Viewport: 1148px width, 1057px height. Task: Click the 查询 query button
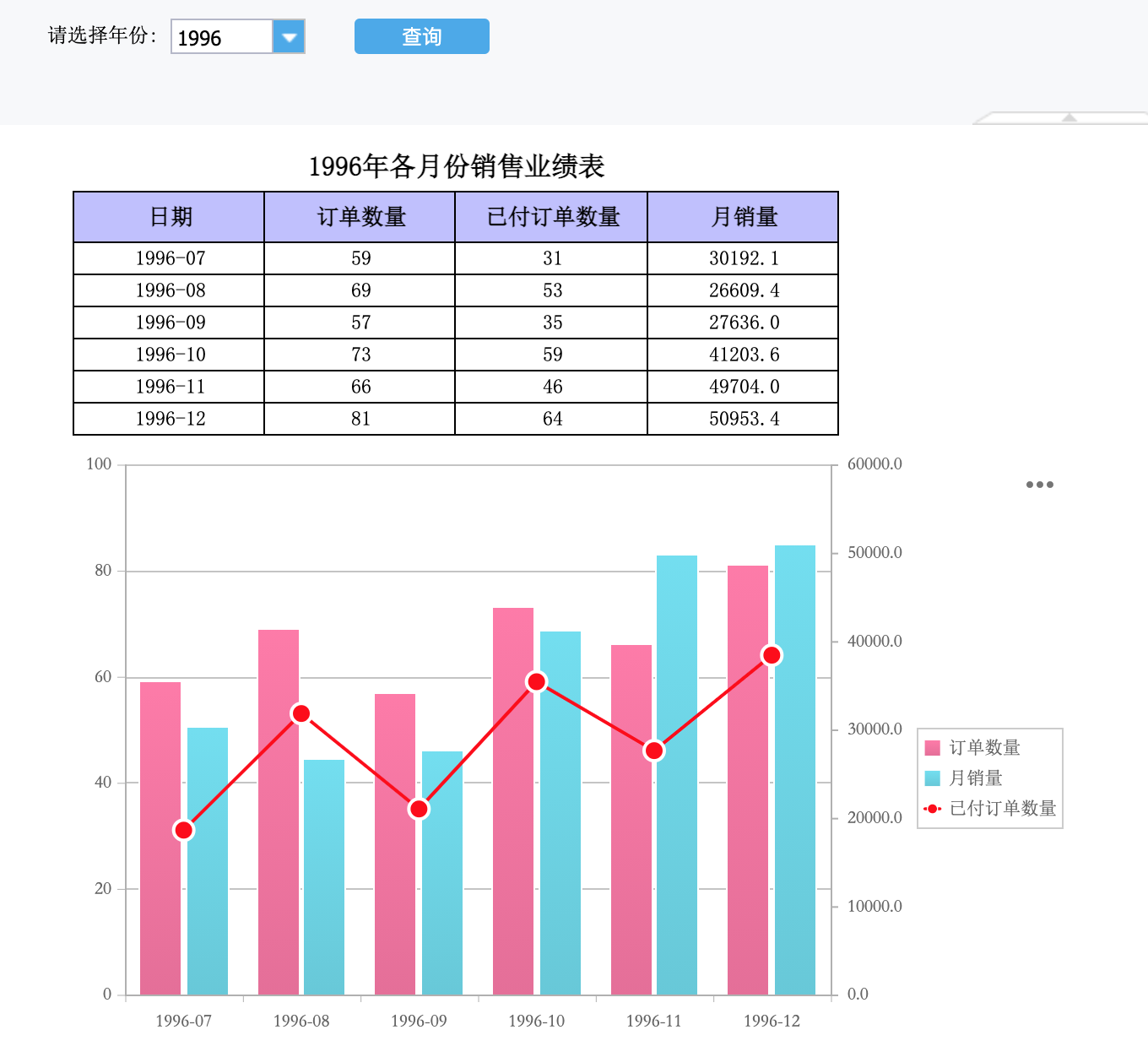[422, 36]
